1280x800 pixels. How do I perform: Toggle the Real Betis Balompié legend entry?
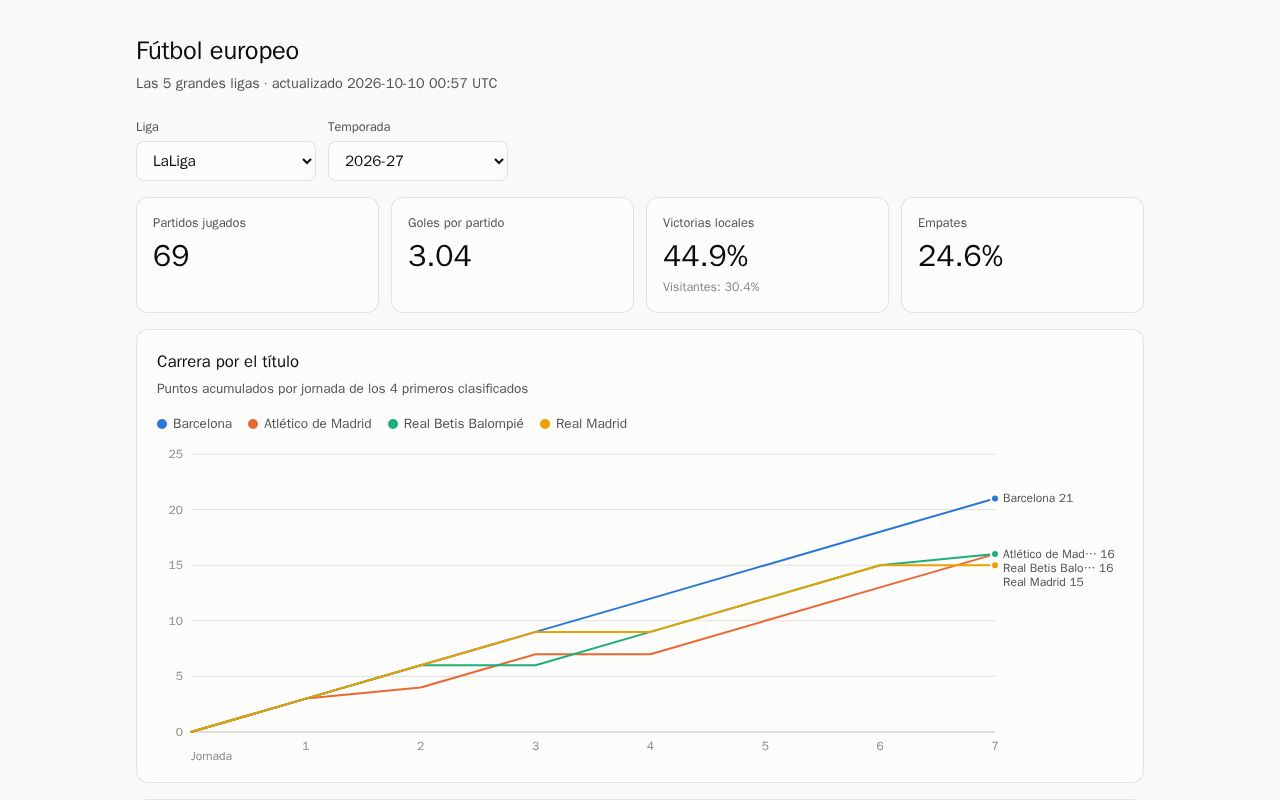(456, 424)
